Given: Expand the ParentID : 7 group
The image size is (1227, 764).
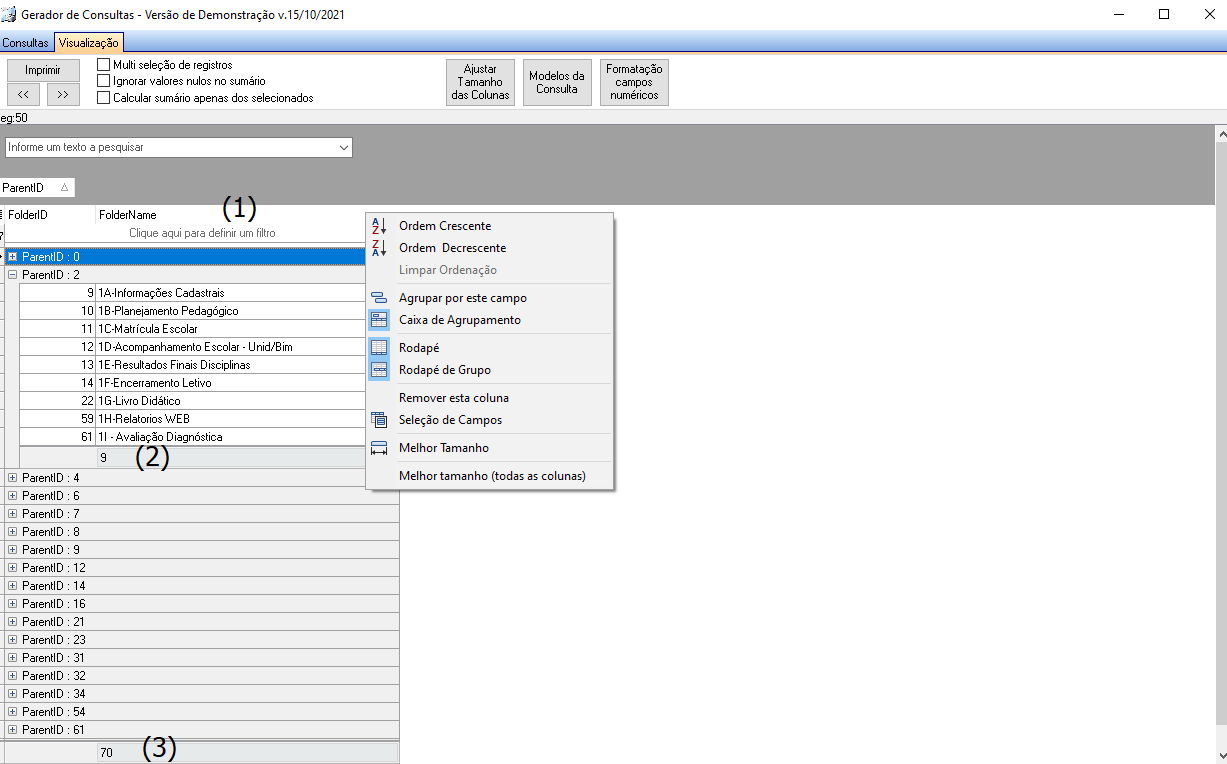Looking at the screenshot, I should (x=13, y=514).
